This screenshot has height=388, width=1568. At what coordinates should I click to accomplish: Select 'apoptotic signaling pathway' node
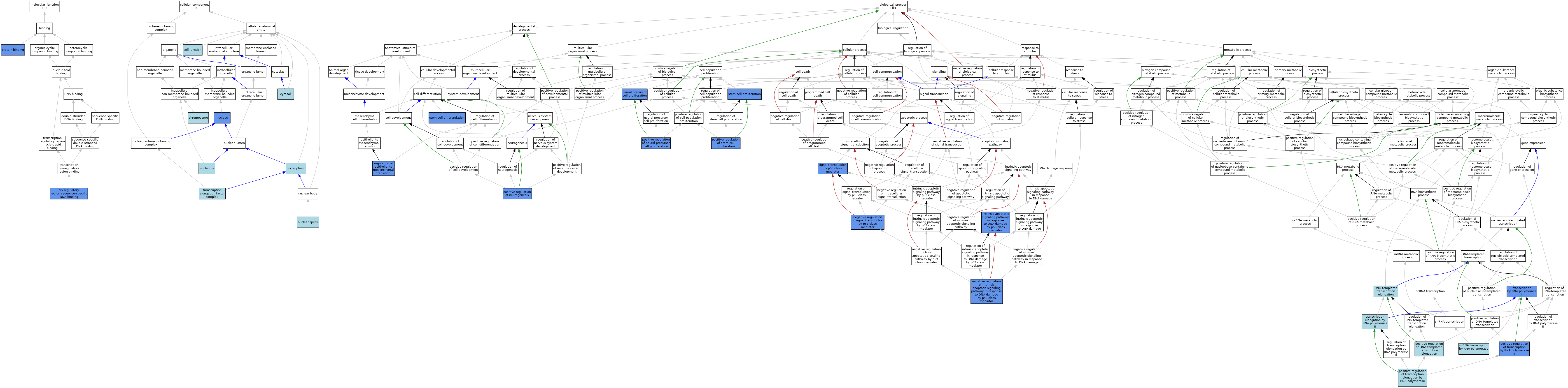pyautogui.click(x=996, y=143)
